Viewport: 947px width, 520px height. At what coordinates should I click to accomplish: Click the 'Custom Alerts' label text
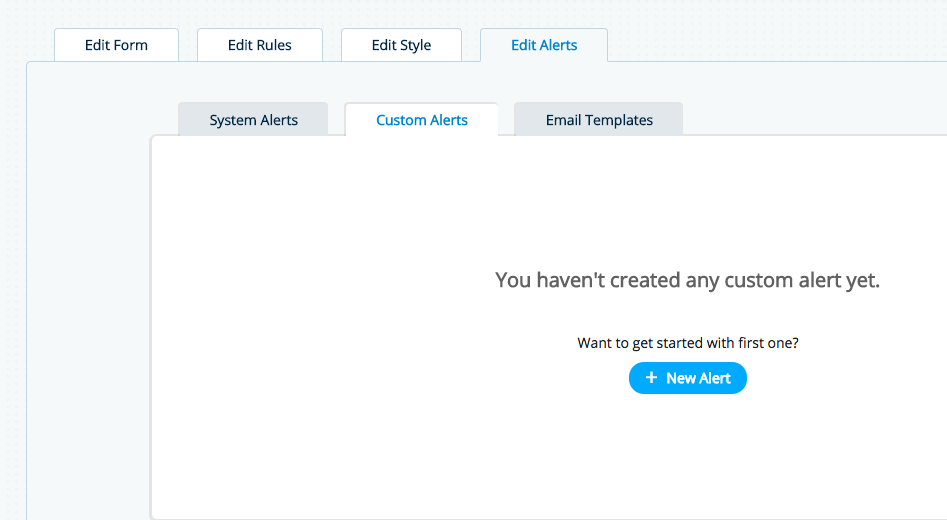421,120
